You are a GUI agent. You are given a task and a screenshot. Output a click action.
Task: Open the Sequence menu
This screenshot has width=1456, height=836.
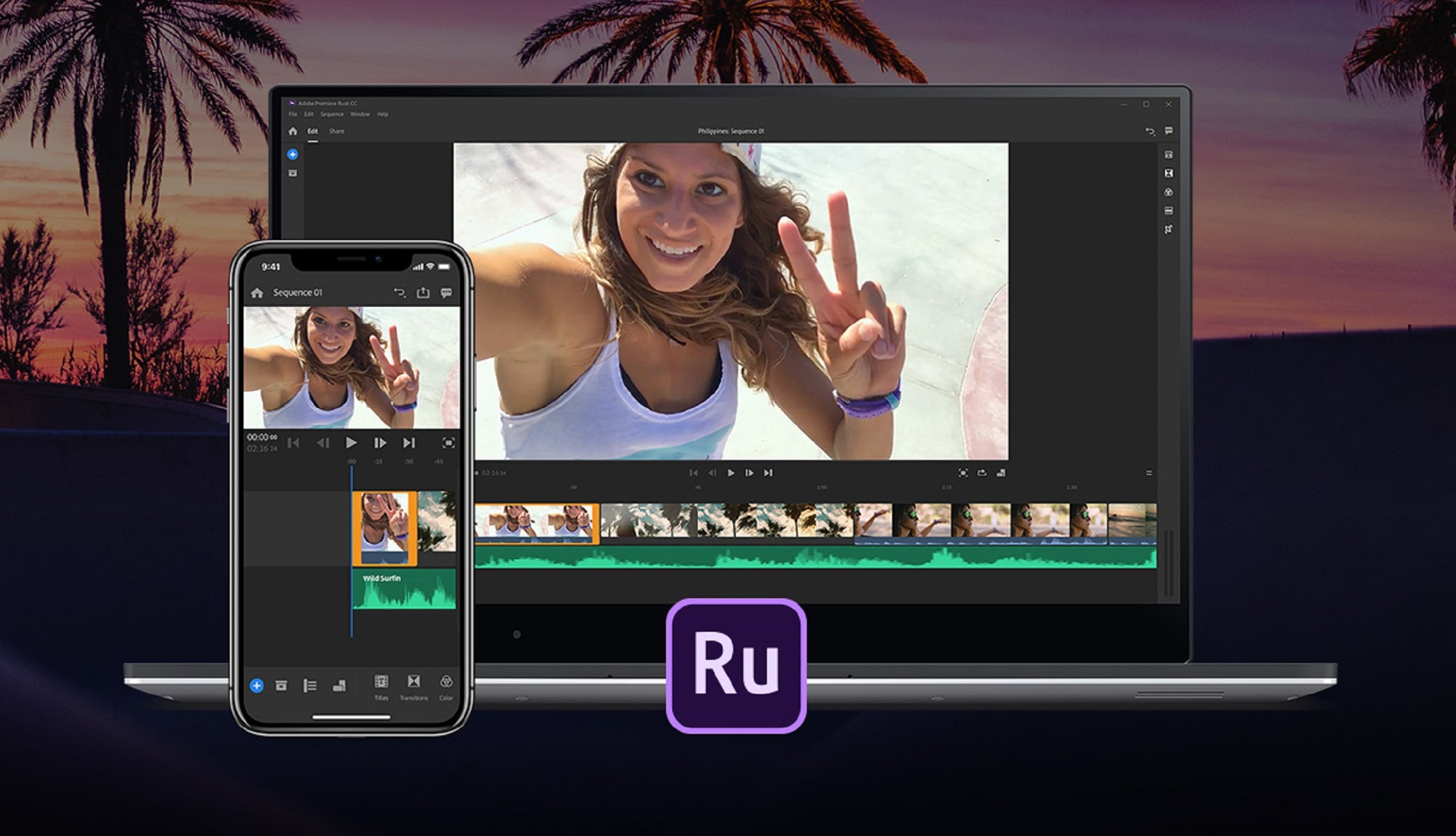click(x=332, y=114)
